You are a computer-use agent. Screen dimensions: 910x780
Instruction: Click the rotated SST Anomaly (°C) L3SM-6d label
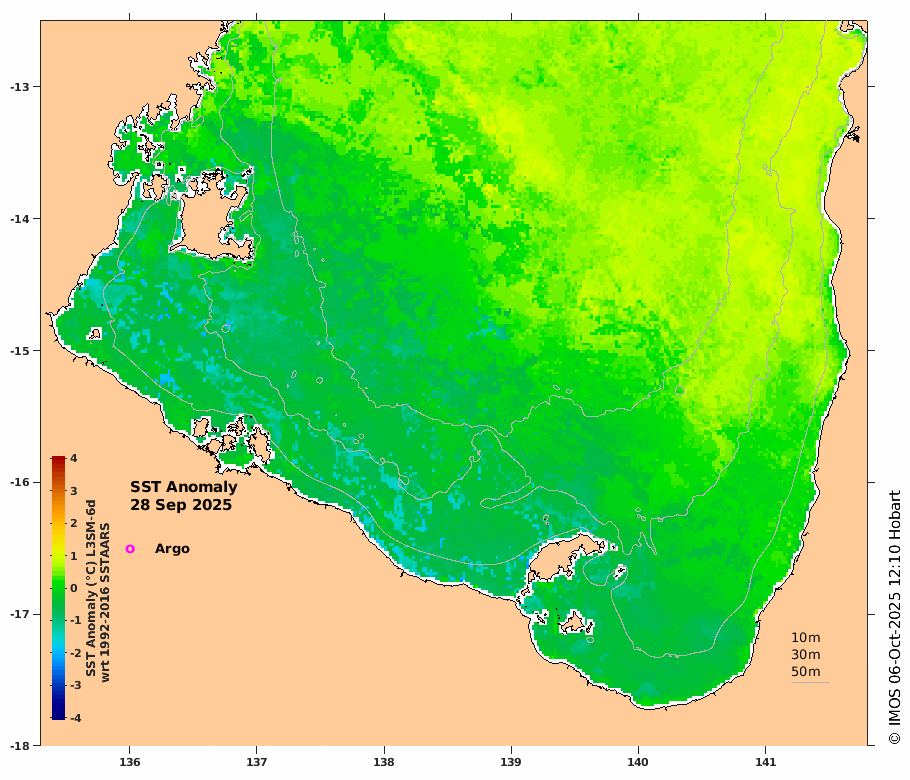click(91, 588)
